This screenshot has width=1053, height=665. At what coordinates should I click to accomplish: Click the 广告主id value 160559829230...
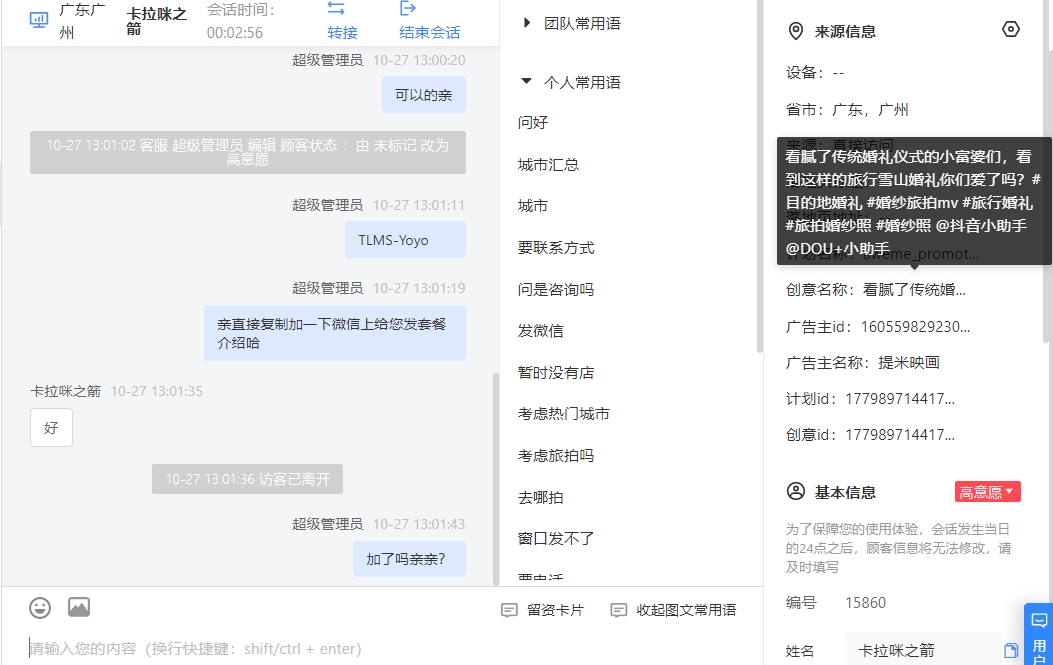pyautogui.click(x=915, y=326)
